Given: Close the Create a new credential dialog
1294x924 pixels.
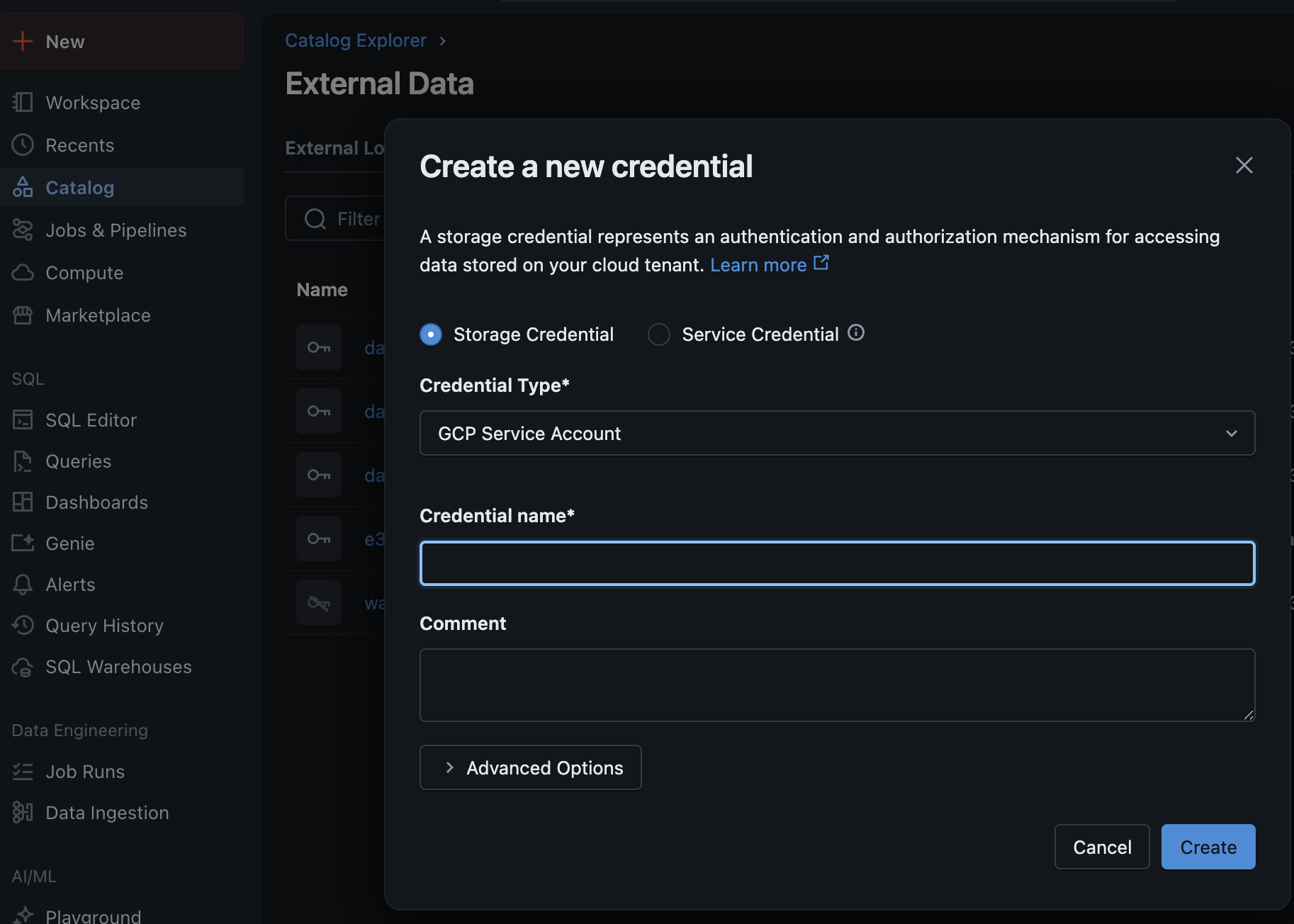Looking at the screenshot, I should point(1244,165).
